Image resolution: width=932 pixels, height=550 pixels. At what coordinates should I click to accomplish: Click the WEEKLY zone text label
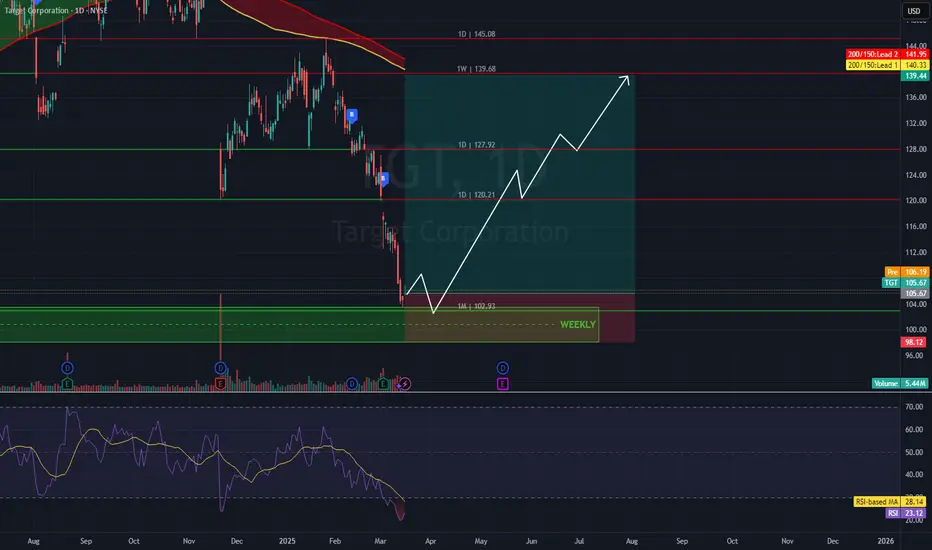577,325
